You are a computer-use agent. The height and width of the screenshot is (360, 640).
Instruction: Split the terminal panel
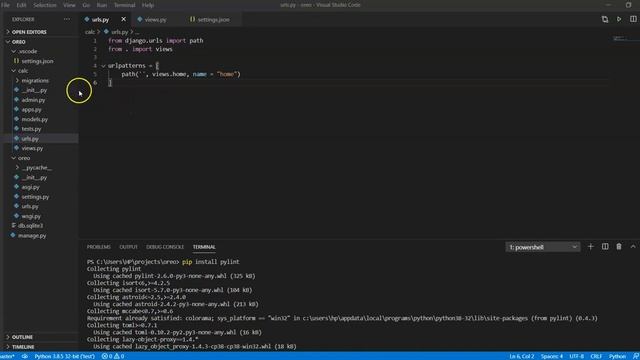click(x=605, y=247)
